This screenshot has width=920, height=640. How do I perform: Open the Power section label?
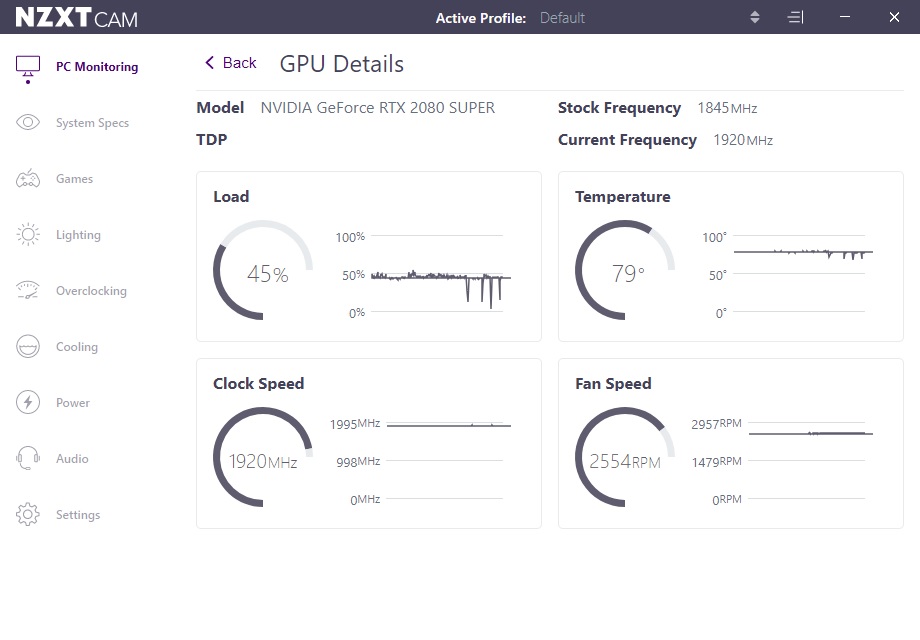[73, 402]
